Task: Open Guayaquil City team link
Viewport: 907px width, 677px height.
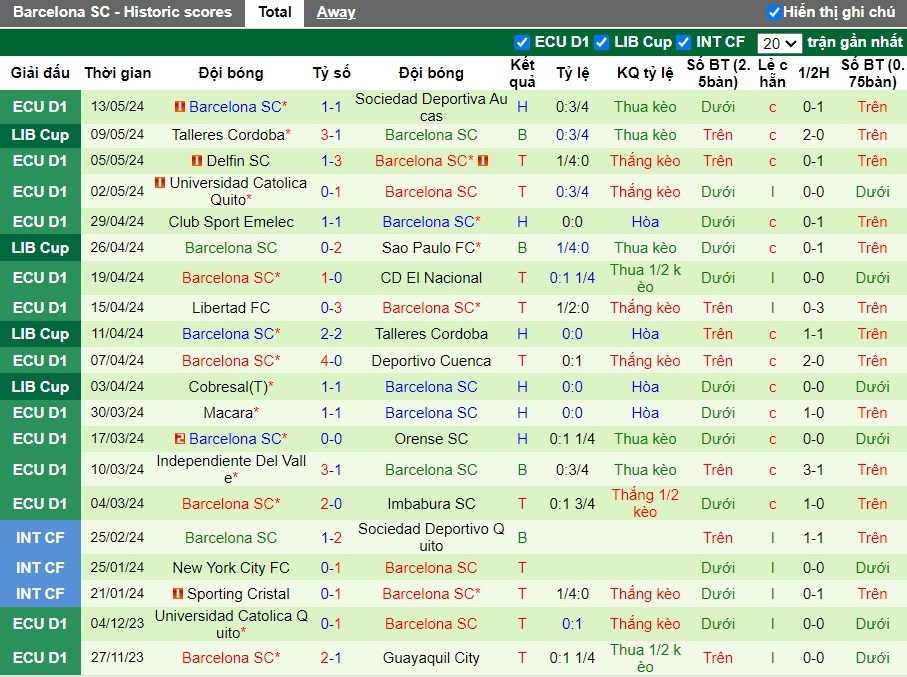Action: coord(431,658)
